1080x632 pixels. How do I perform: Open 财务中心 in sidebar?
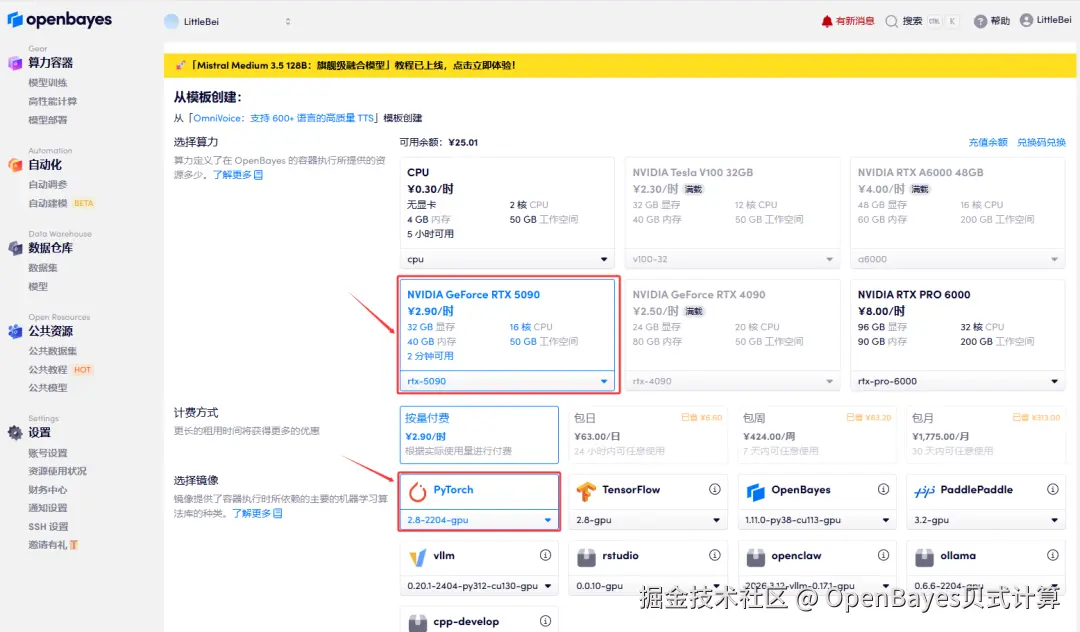[x=48, y=490]
